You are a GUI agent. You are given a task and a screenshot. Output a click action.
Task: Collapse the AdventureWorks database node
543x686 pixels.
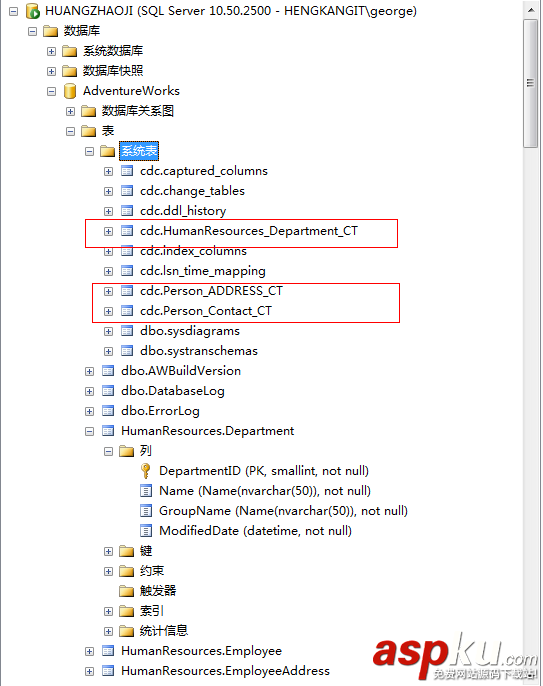[52, 91]
